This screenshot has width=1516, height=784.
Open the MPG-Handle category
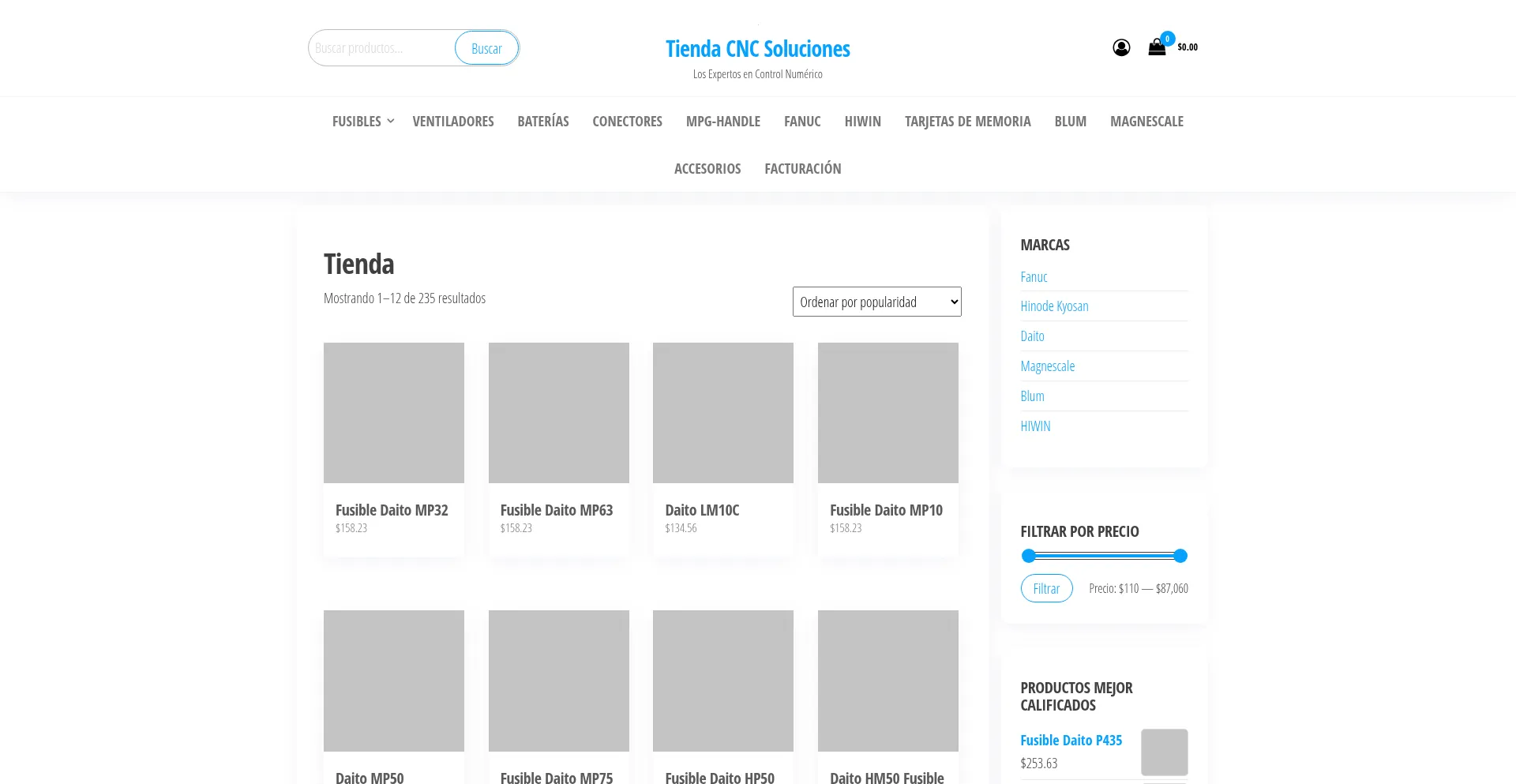(723, 121)
